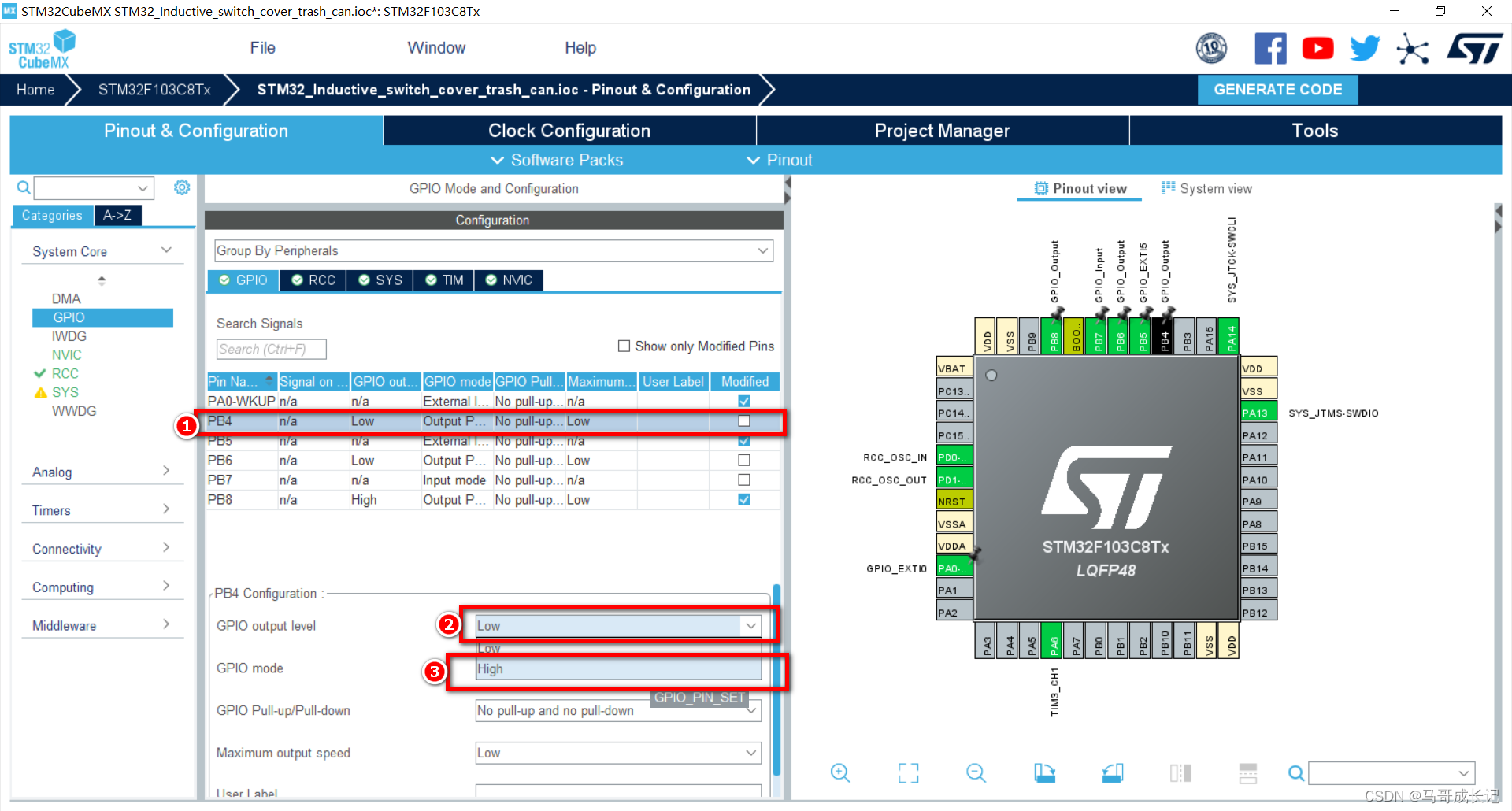
Task: Switch to the Tools tab
Action: coord(1315,131)
